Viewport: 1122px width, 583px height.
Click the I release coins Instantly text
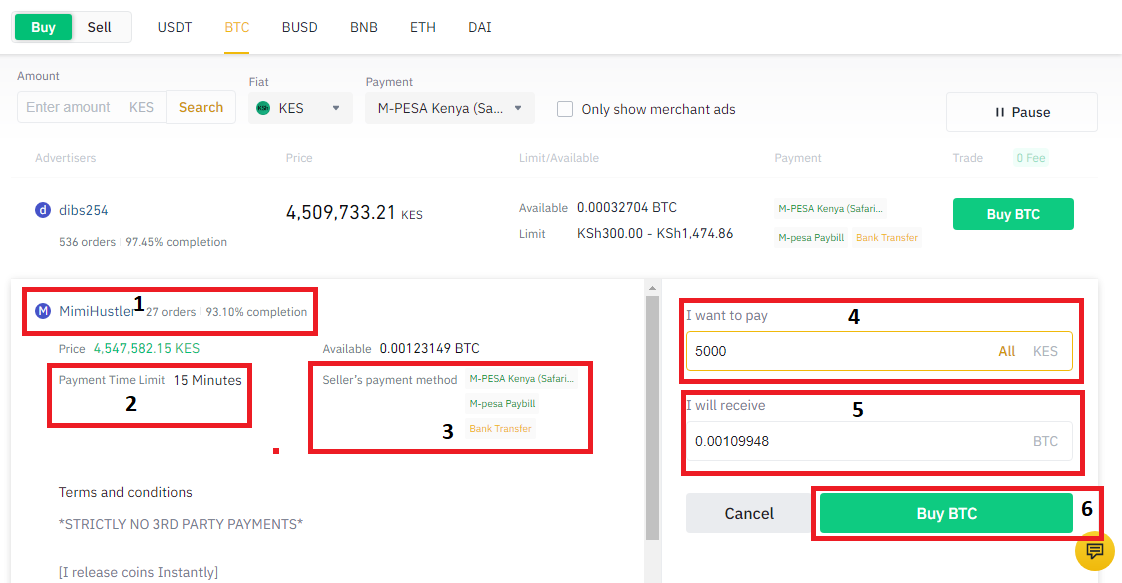tap(138, 572)
